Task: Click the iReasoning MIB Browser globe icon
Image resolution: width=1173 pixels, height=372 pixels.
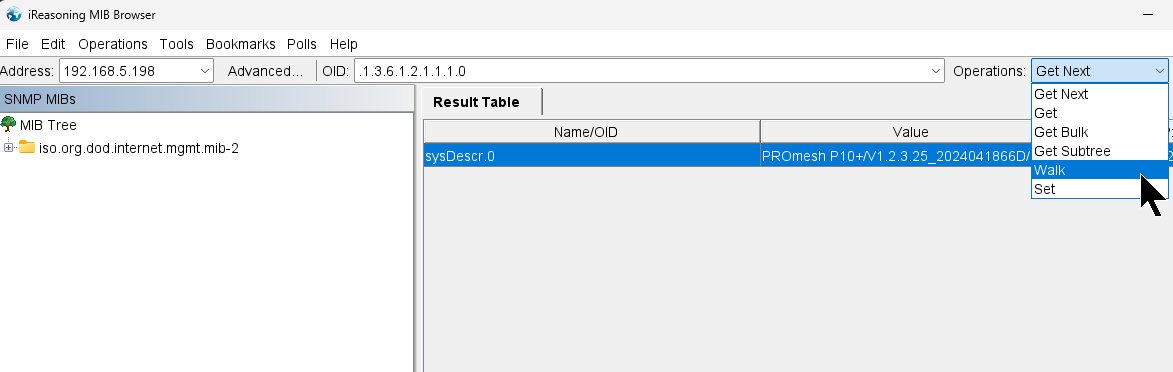Action: (13, 14)
